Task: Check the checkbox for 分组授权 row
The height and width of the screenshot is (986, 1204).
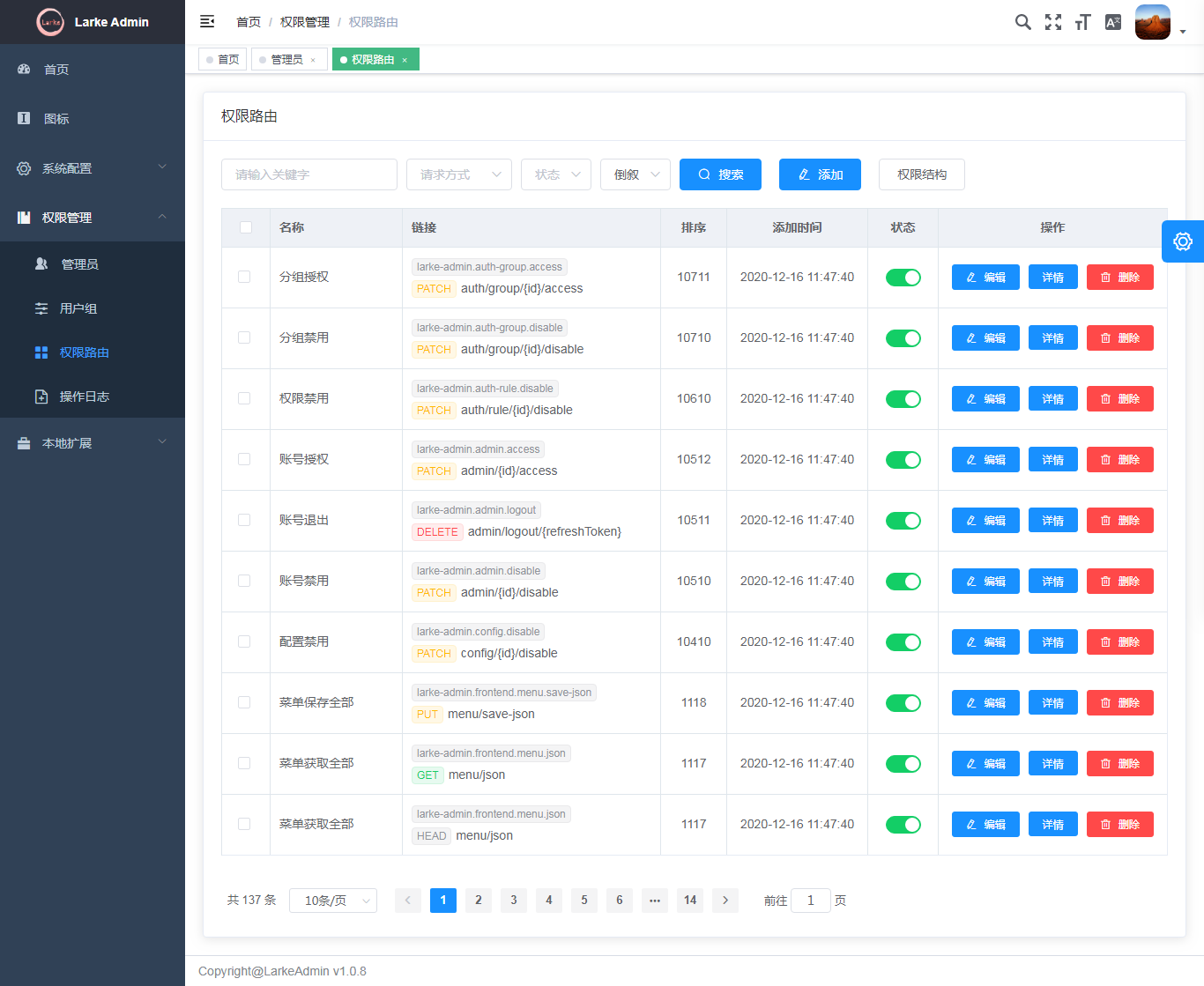Action: coord(244,277)
